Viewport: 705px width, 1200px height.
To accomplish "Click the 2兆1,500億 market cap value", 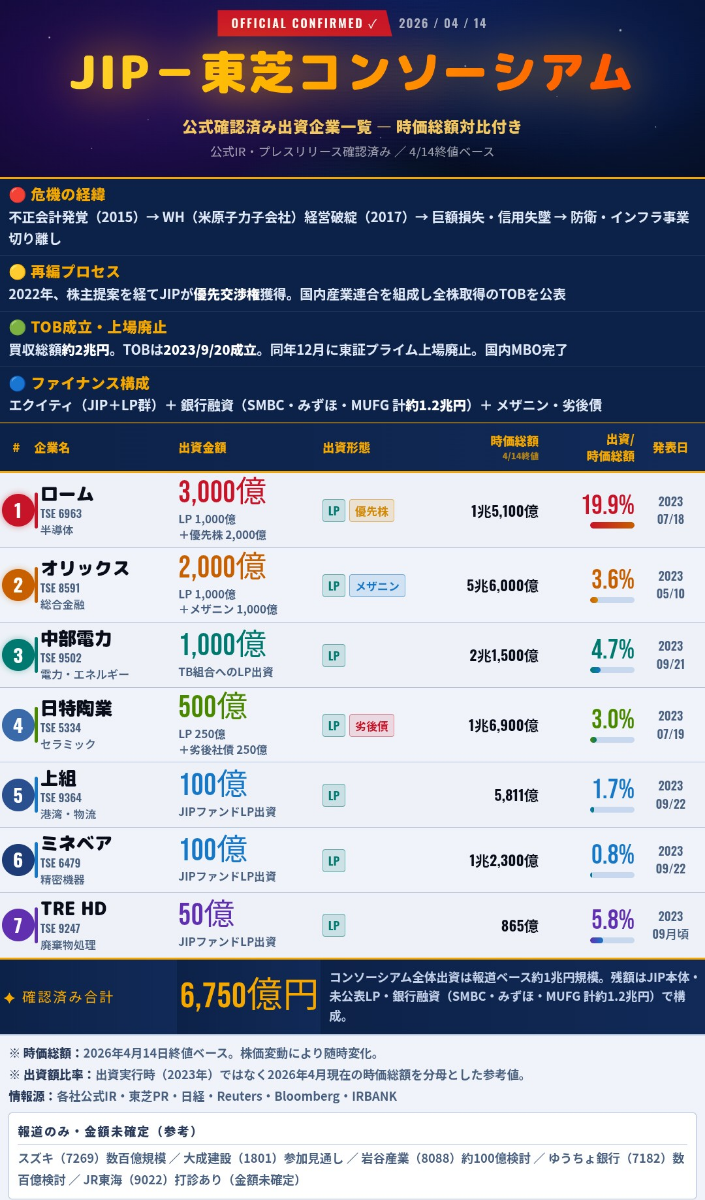I will [504, 656].
